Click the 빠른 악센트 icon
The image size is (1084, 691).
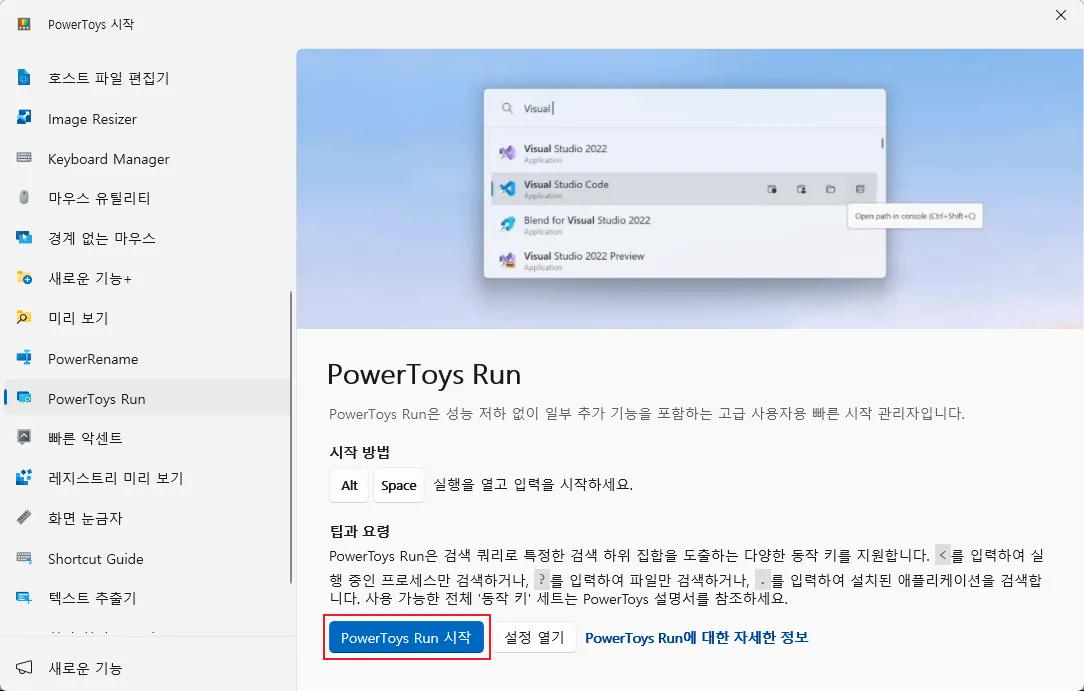[x=24, y=437]
